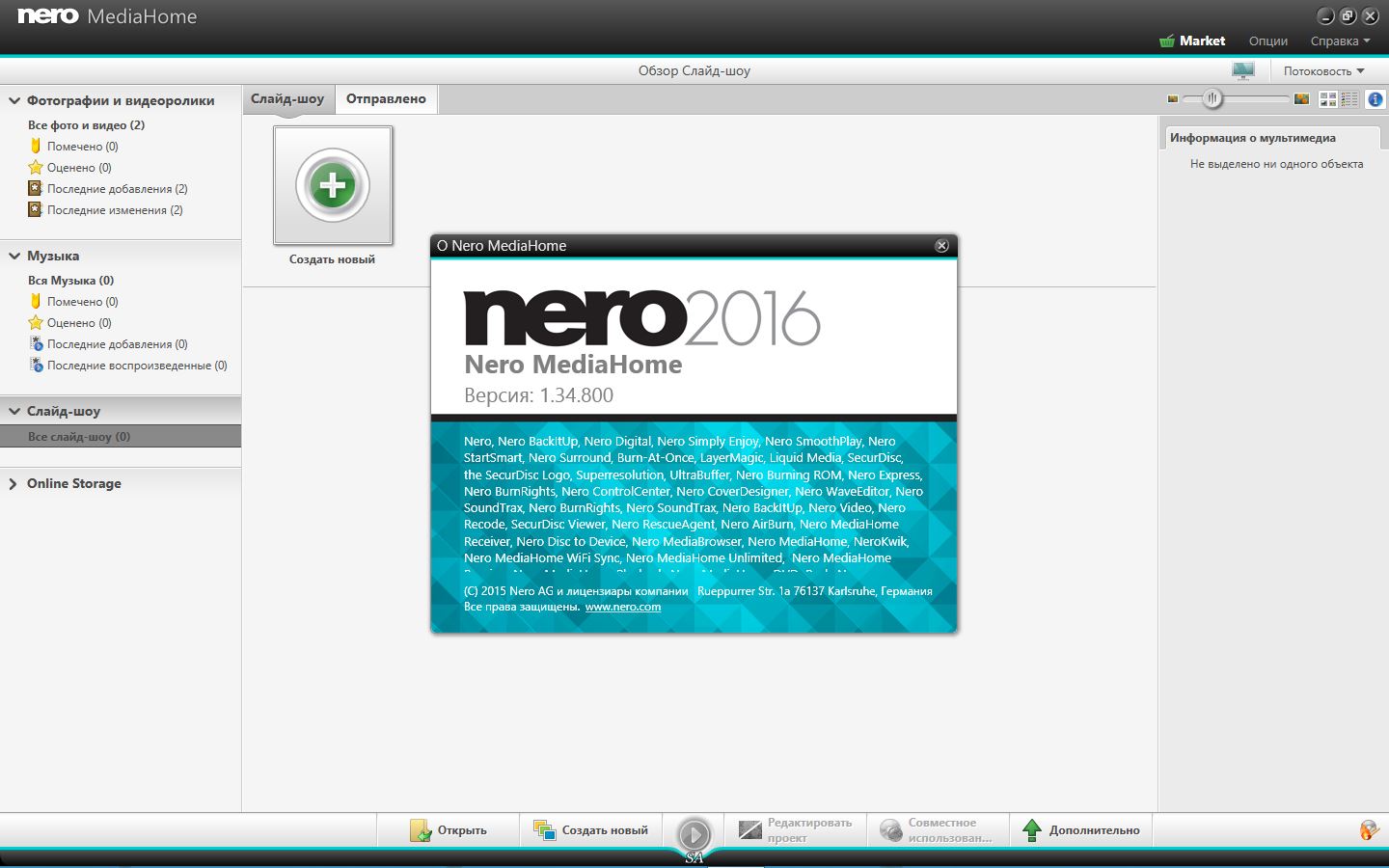Follow the www.nero.com link
The height and width of the screenshot is (868, 1389).
coord(622,607)
